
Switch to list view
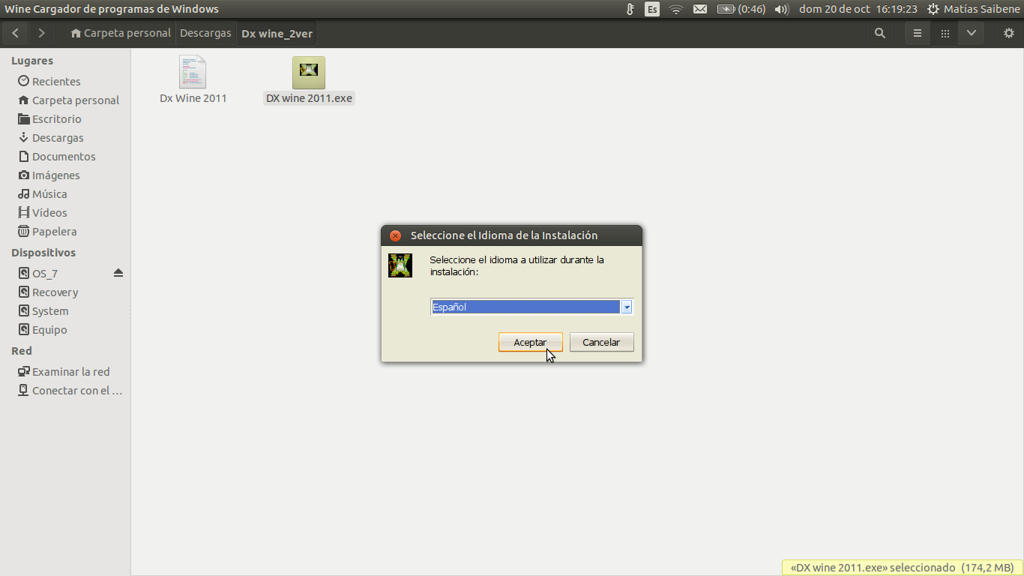[917, 33]
